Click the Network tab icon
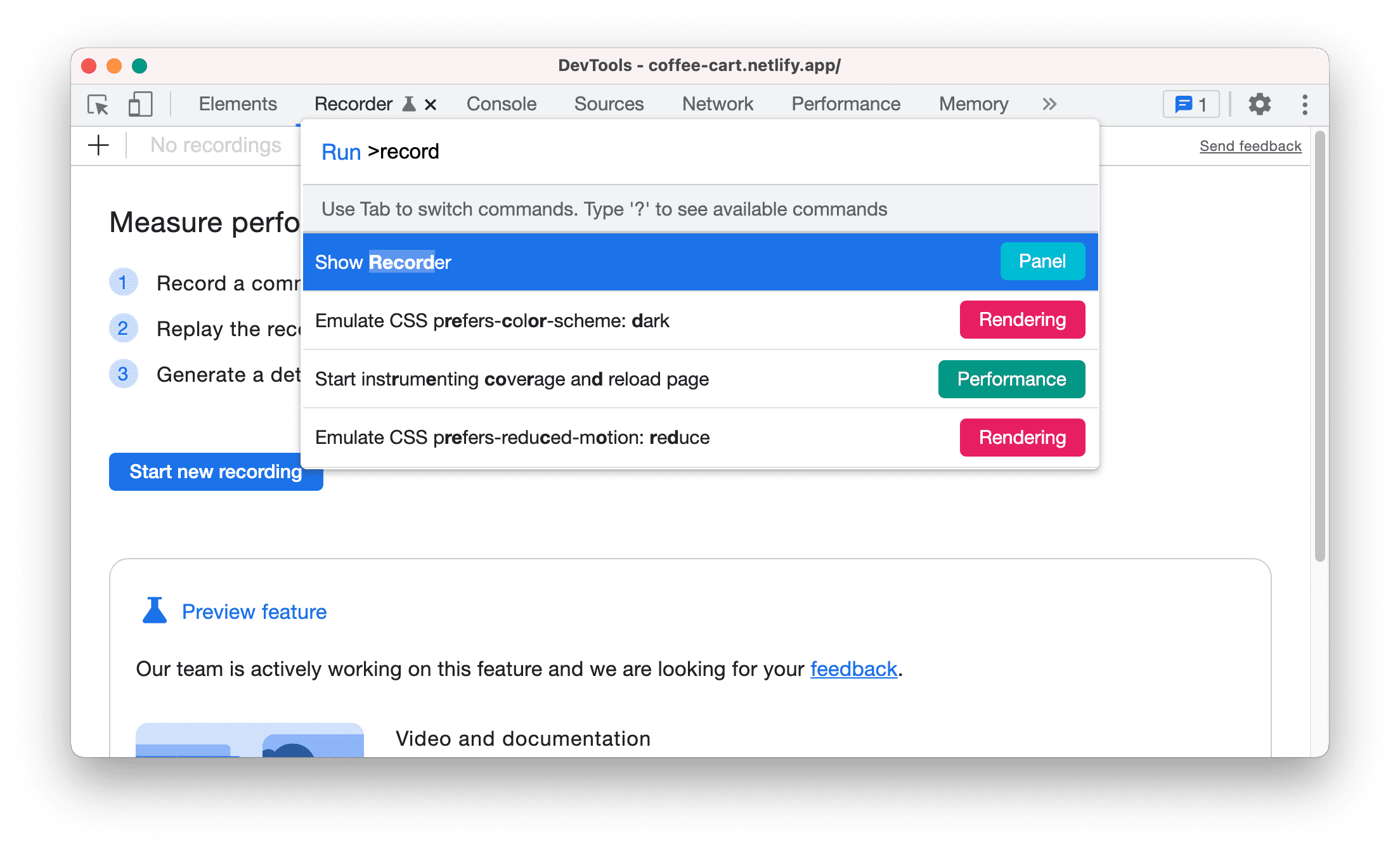 click(716, 103)
